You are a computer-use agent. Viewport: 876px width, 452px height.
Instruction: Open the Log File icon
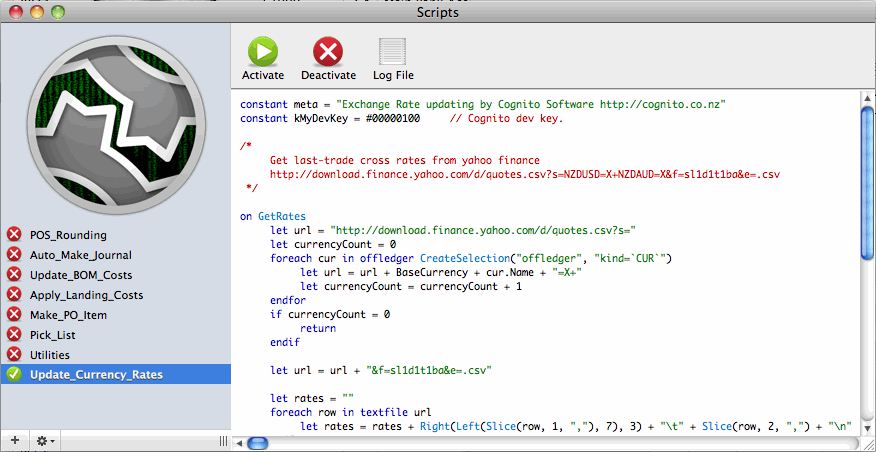tap(393, 51)
